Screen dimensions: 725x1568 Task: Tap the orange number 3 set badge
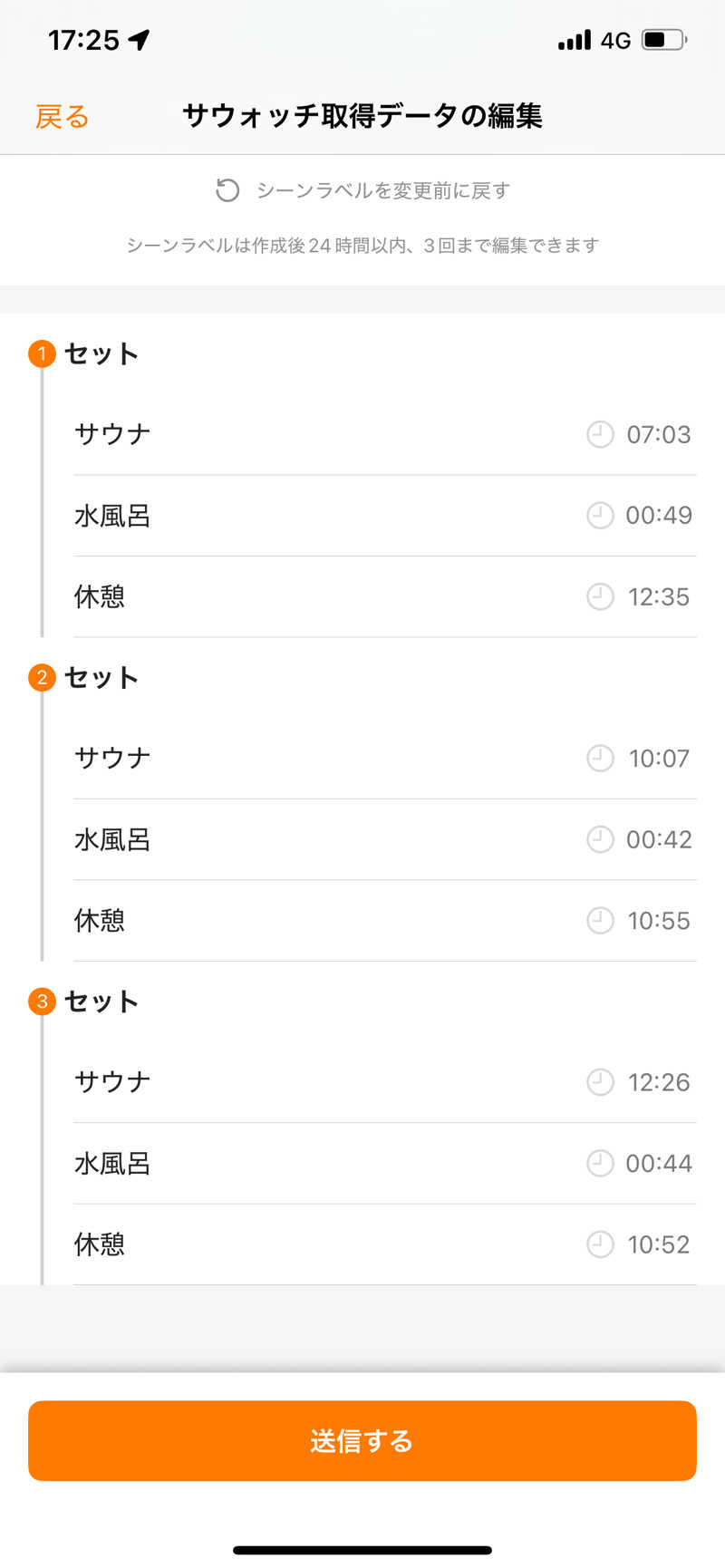42,1002
